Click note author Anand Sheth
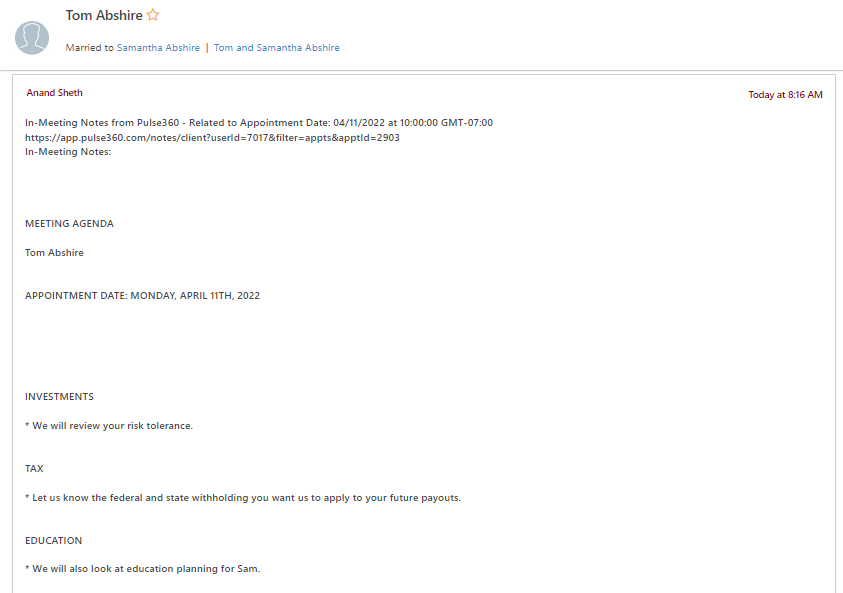The height and width of the screenshot is (593, 843). coord(54,92)
